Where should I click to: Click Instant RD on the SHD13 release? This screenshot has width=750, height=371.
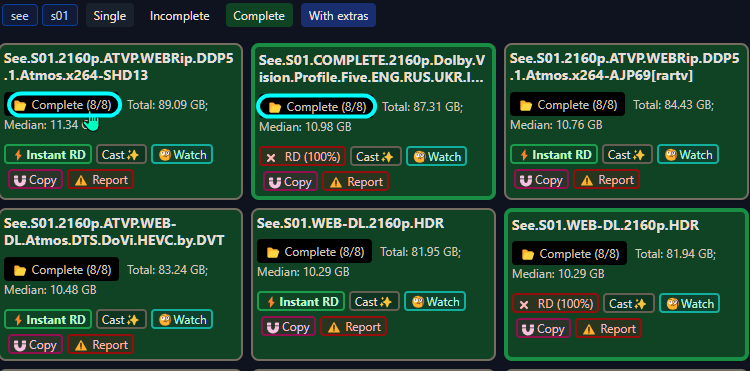tap(47, 154)
